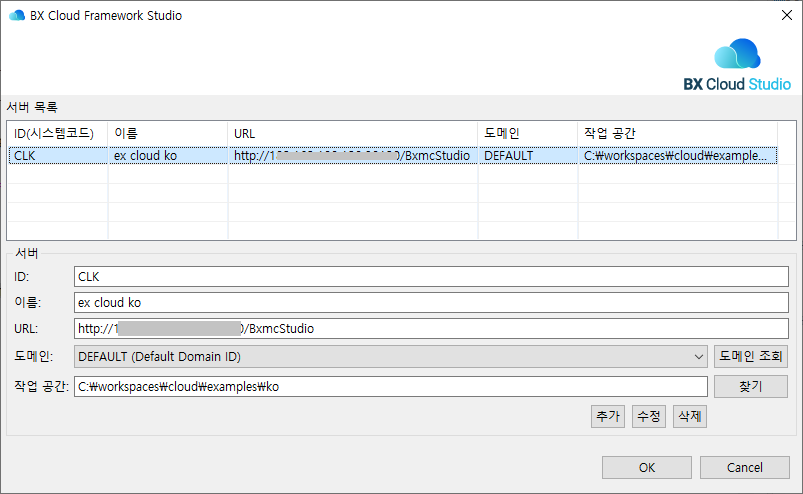Click the BX Cloud title bar icon

(x=17, y=15)
